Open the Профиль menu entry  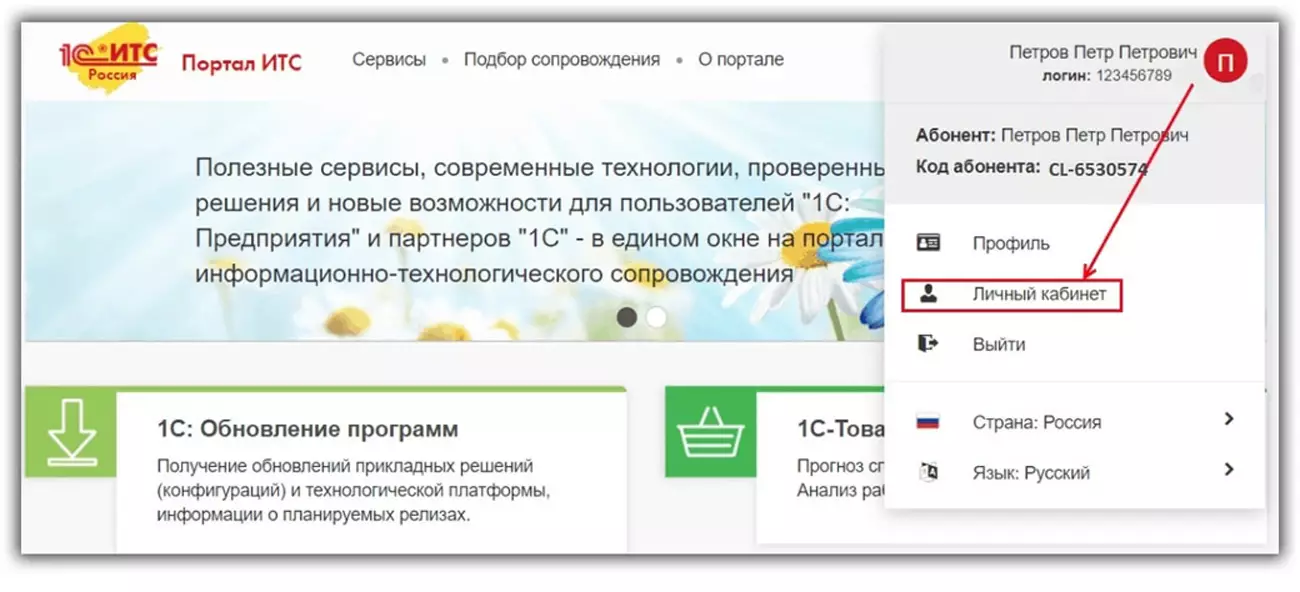pyautogui.click(x=1011, y=243)
